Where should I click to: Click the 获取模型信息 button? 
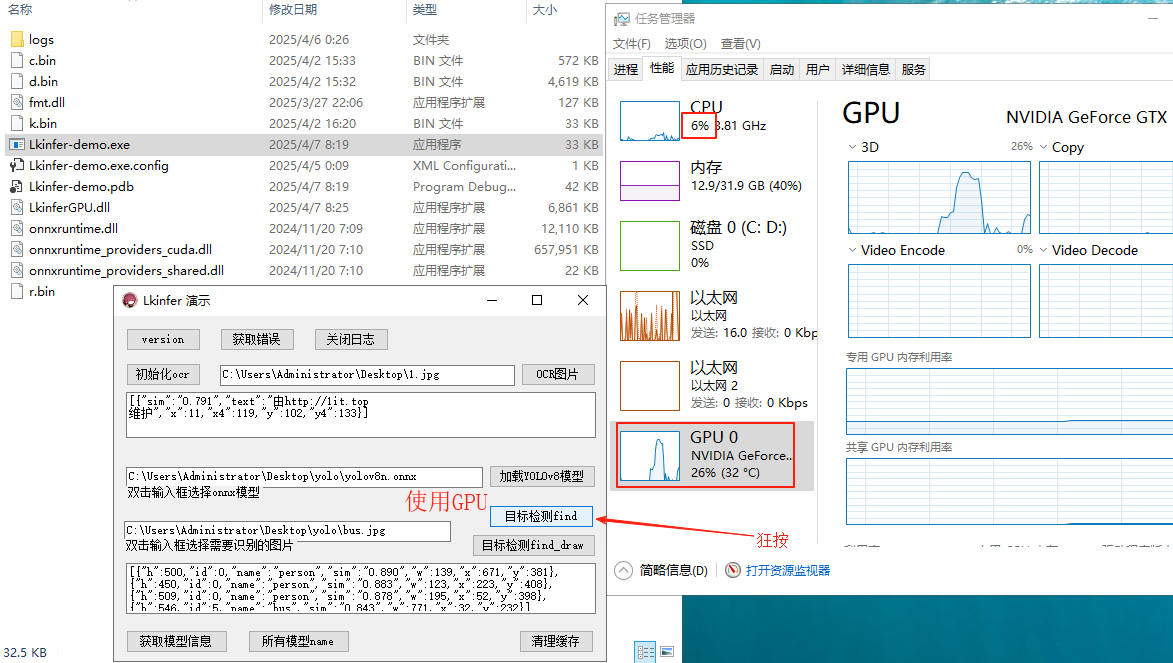click(x=176, y=641)
